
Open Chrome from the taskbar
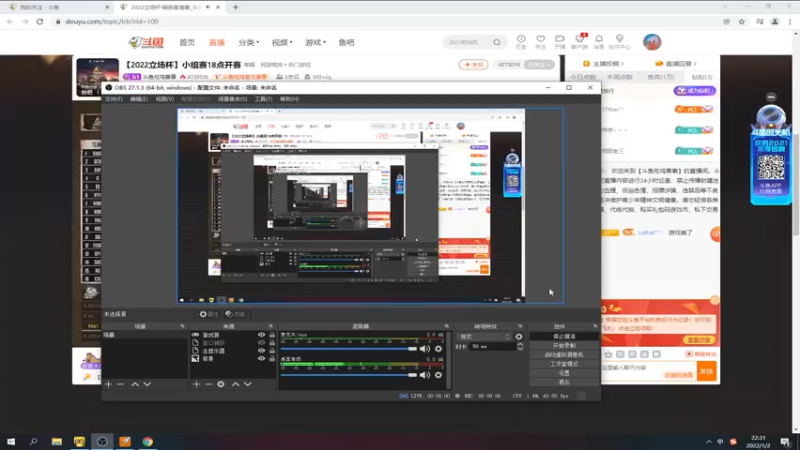pyautogui.click(x=147, y=441)
